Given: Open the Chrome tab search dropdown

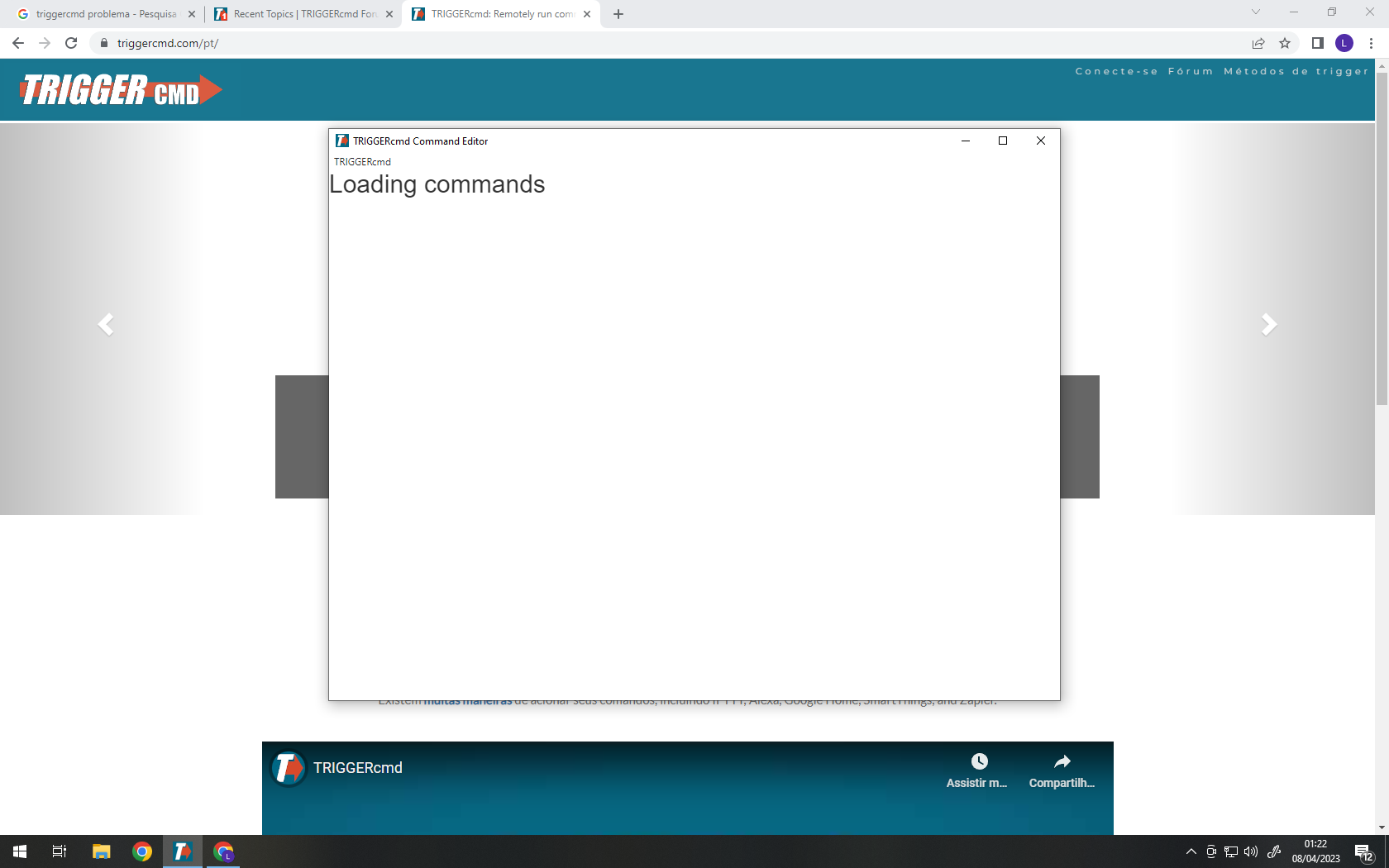Looking at the screenshot, I should pyautogui.click(x=1256, y=12).
